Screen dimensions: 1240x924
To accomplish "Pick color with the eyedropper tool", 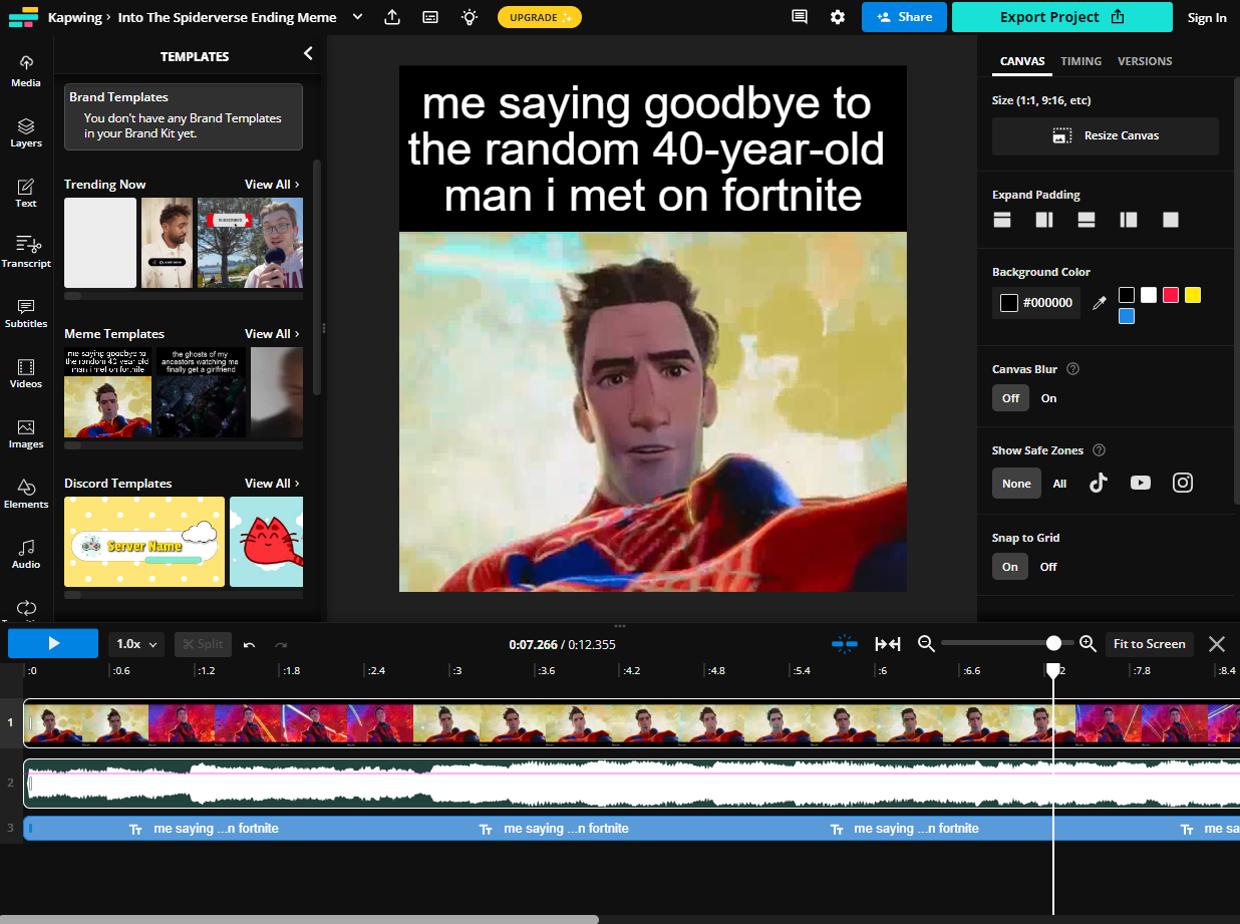I will (1099, 303).
